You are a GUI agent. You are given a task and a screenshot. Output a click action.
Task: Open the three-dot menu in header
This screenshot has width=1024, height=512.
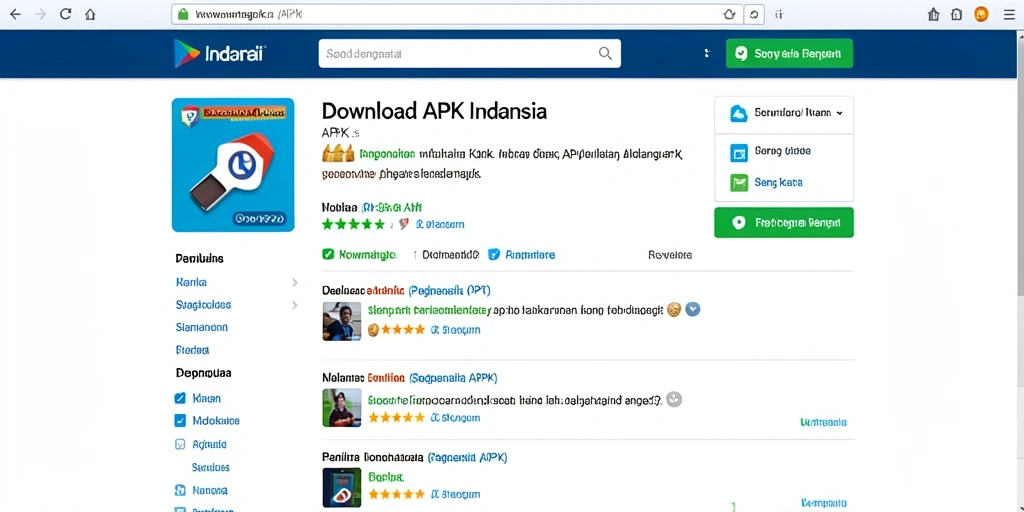pyautogui.click(x=707, y=54)
